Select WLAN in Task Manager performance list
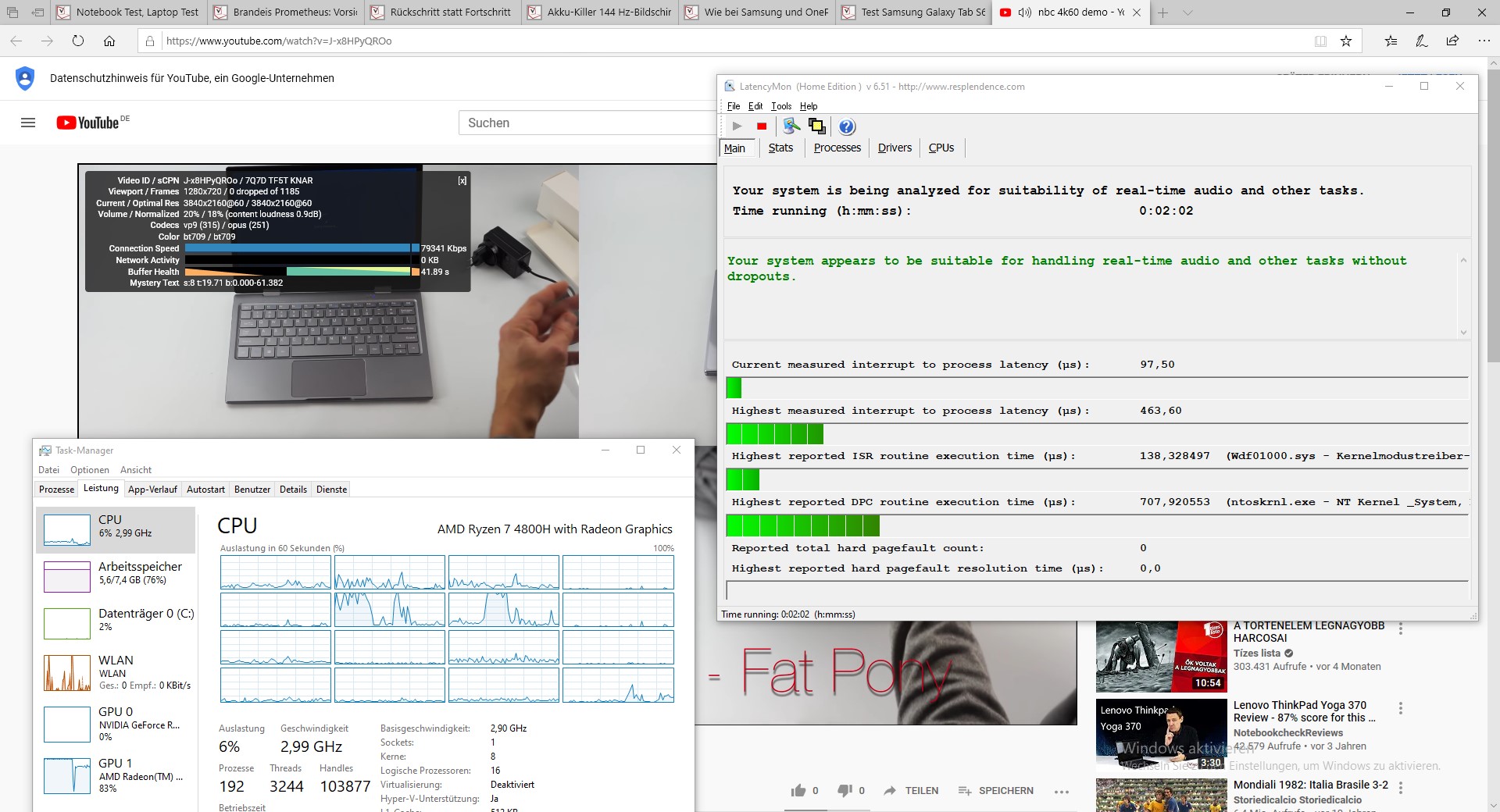The width and height of the screenshot is (1500, 812). 116,672
